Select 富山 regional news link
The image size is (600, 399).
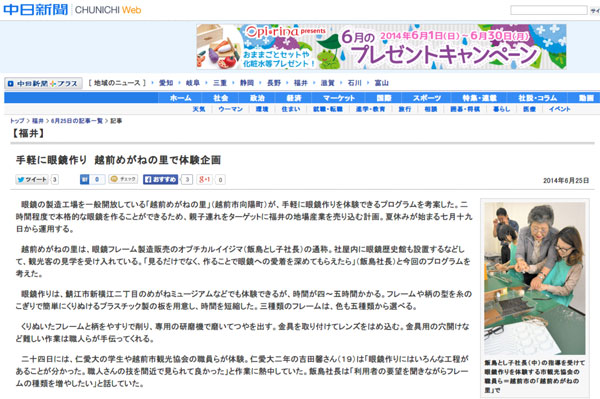click(382, 83)
